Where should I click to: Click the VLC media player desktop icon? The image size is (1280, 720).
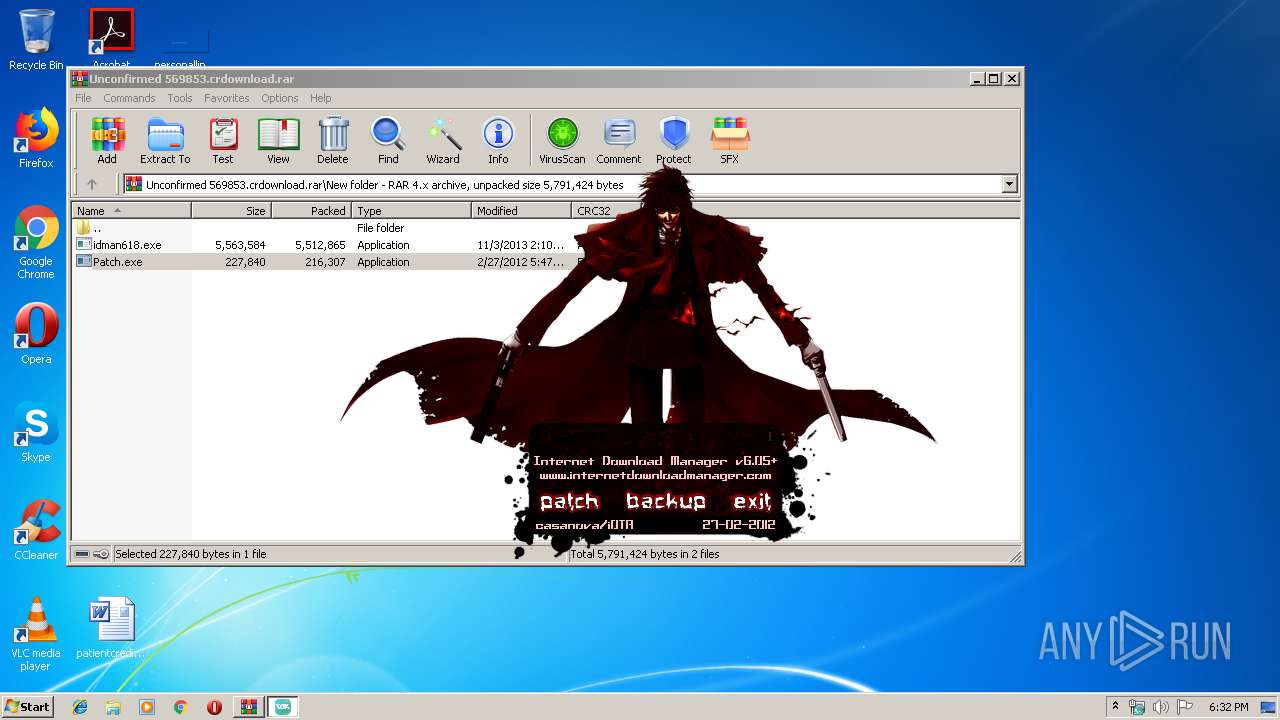[36, 633]
